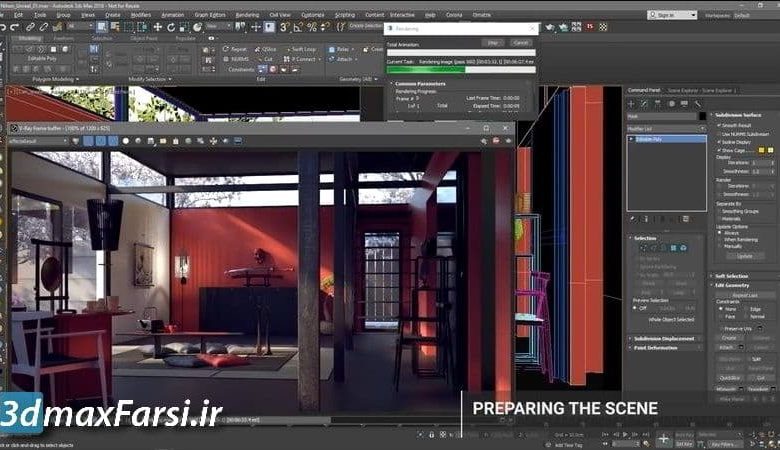The width and height of the screenshot is (780, 450).
Task: Select Manually update option
Action: [720, 246]
